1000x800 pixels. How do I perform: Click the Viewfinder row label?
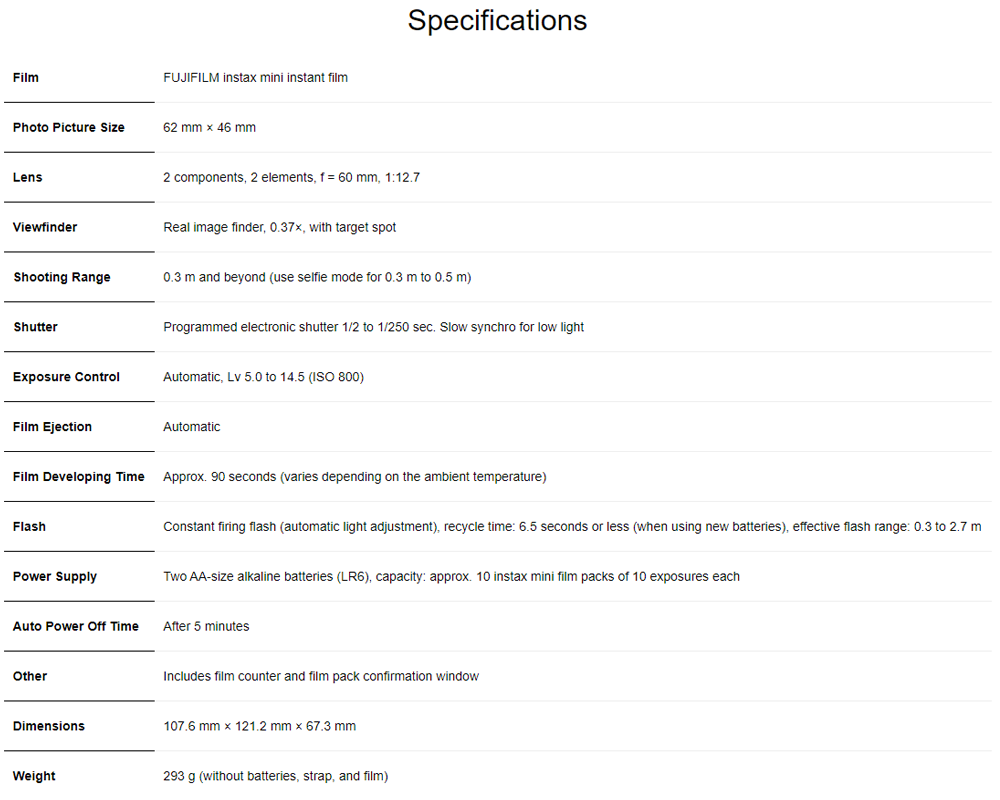45,227
